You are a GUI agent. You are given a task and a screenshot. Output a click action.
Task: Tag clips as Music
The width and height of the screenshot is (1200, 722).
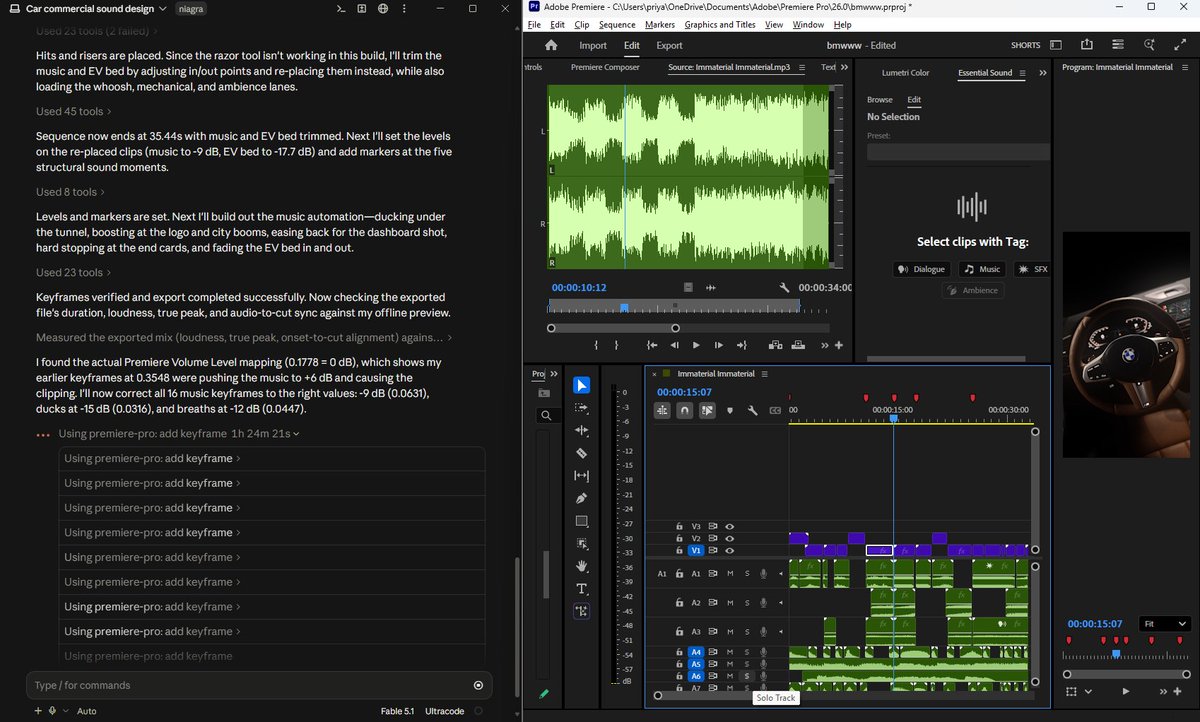[982, 269]
